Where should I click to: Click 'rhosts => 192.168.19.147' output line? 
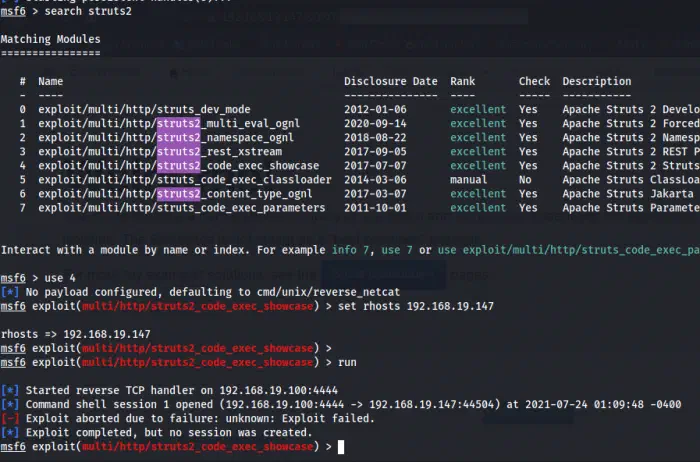75,334
